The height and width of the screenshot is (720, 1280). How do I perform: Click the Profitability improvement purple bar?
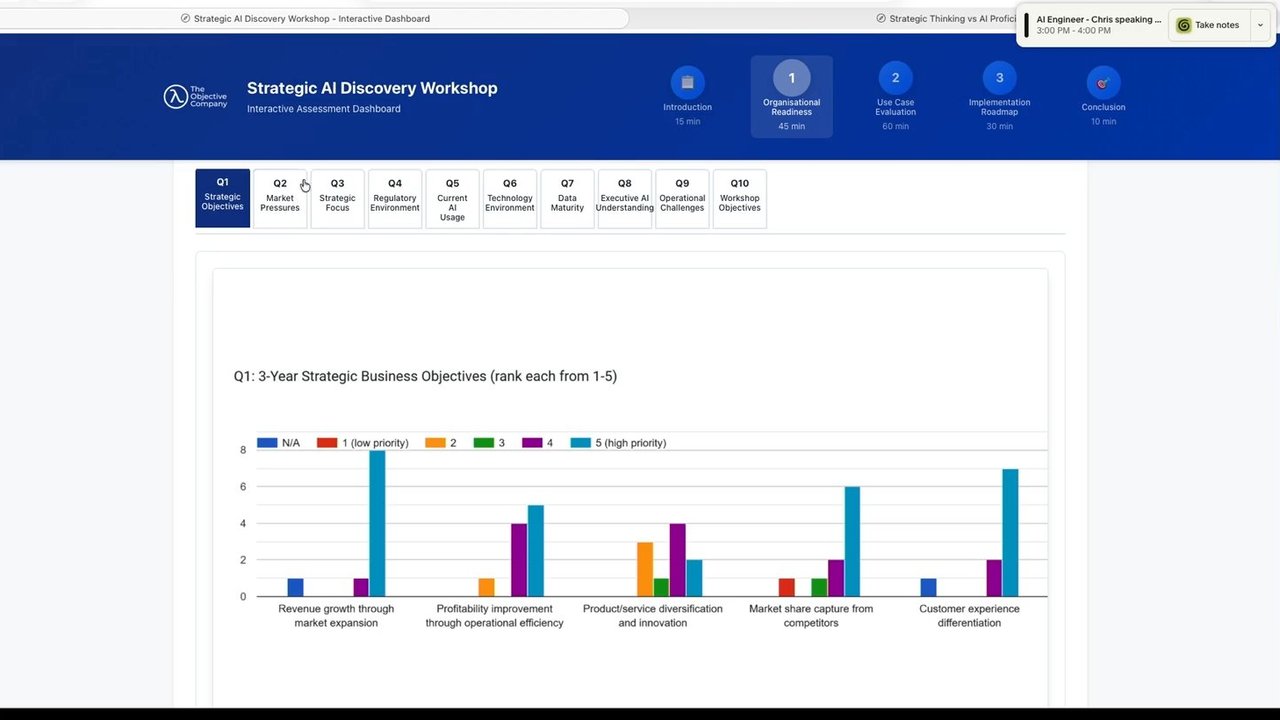tap(519, 560)
